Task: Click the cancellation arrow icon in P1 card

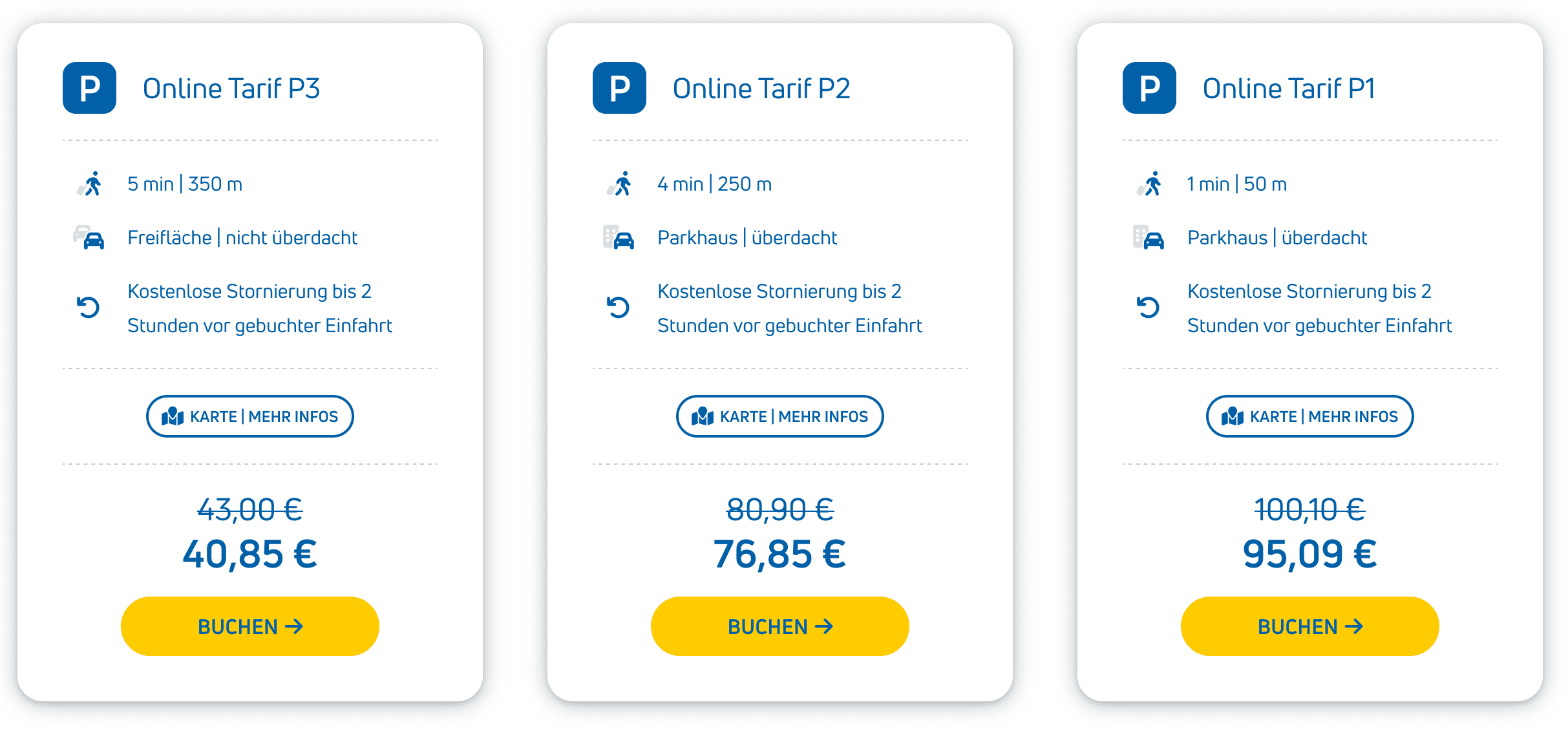Action: point(1148,307)
